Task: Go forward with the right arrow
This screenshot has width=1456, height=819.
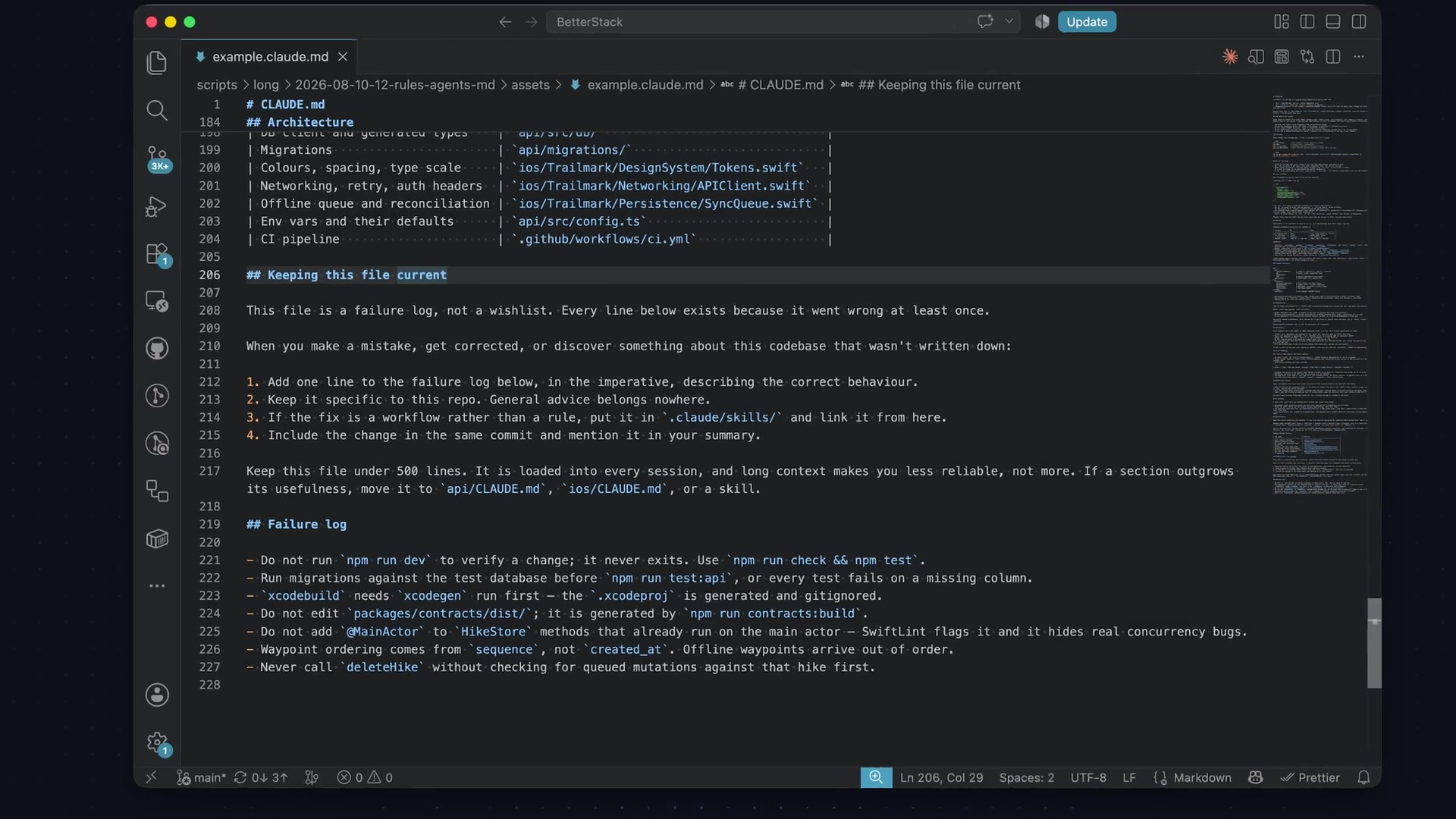Action: 531,22
